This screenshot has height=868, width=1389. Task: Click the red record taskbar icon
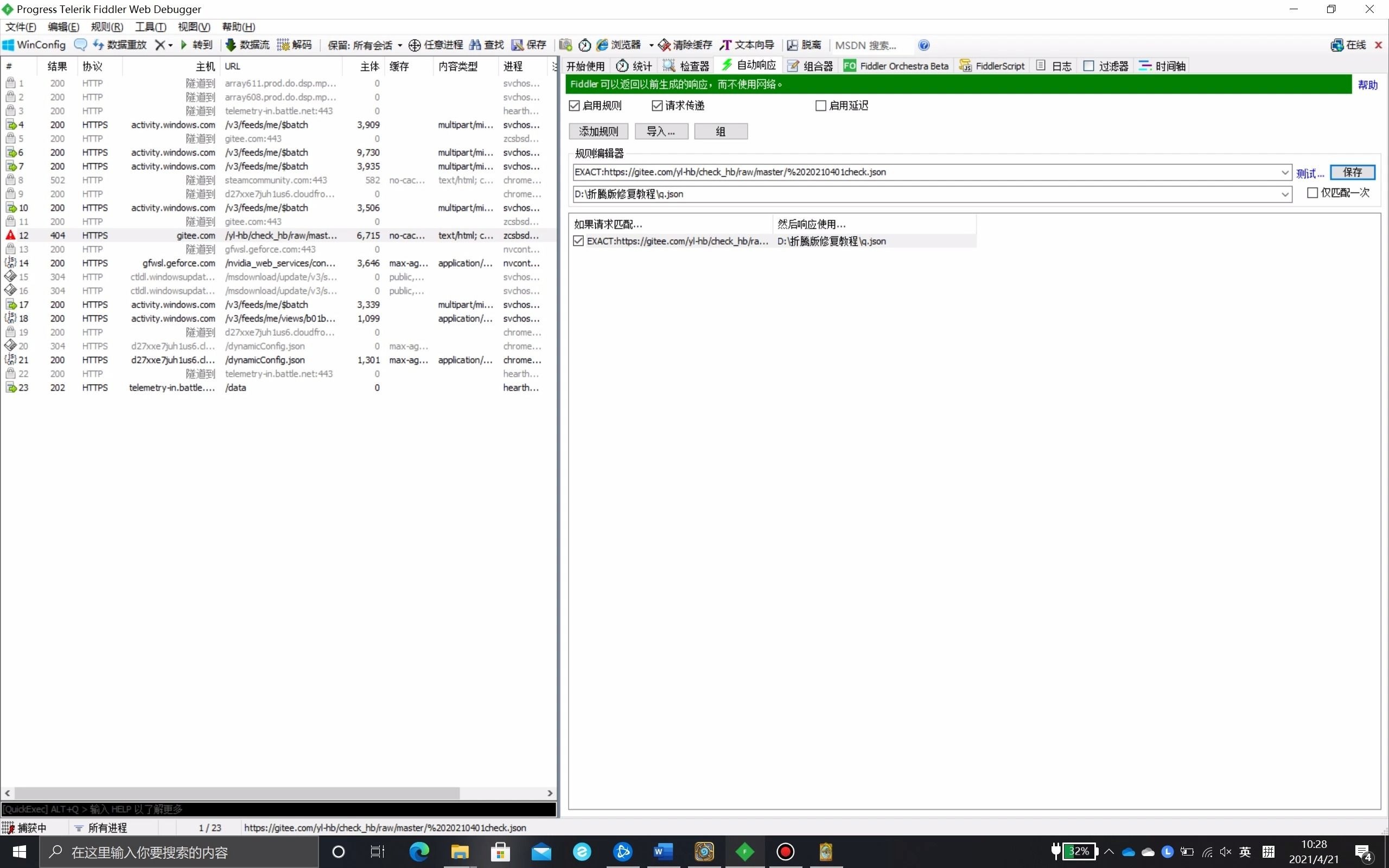pos(786,852)
